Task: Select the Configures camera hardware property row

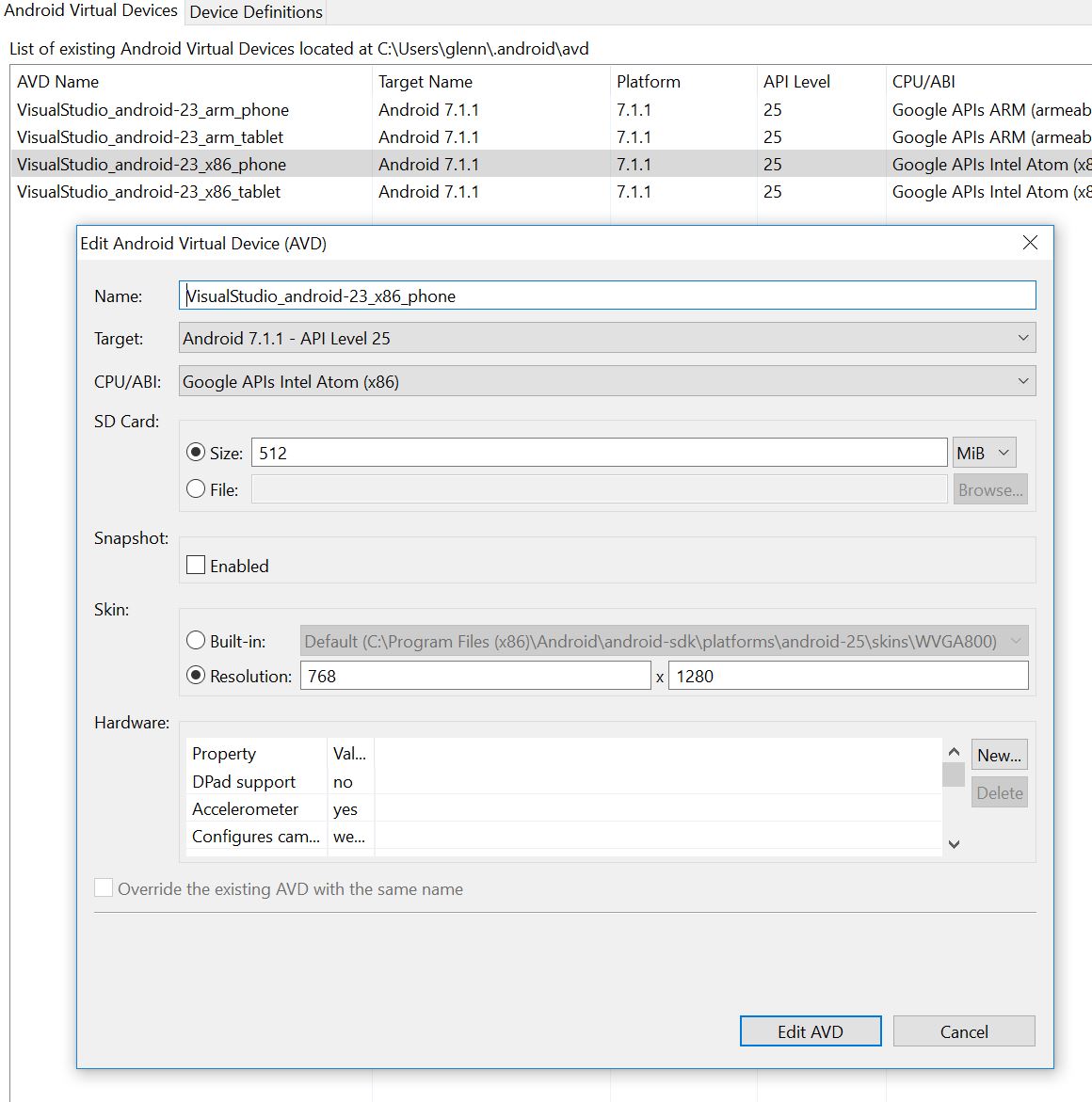Action: tap(564, 837)
